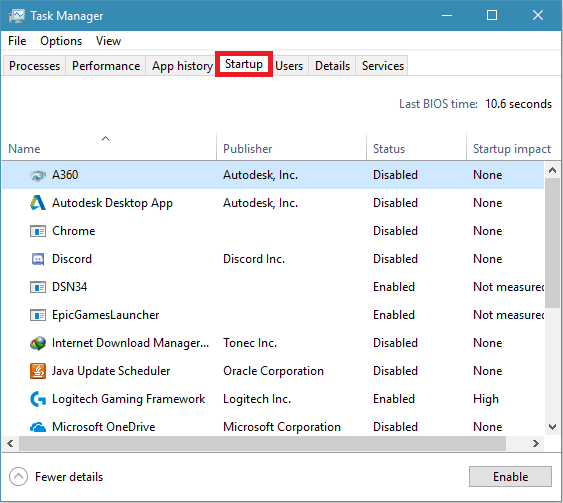This screenshot has width=563, height=503.
Task: Sort by the Status column header
Action: pyautogui.click(x=416, y=147)
